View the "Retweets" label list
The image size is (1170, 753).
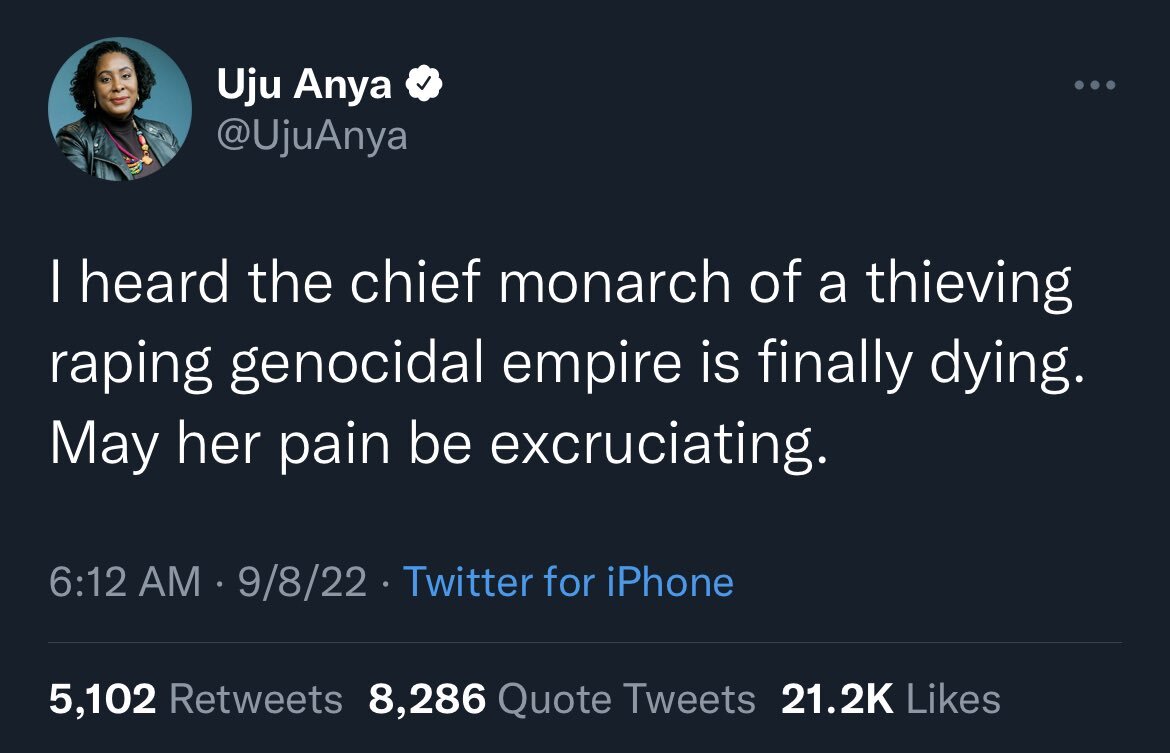tap(256, 699)
